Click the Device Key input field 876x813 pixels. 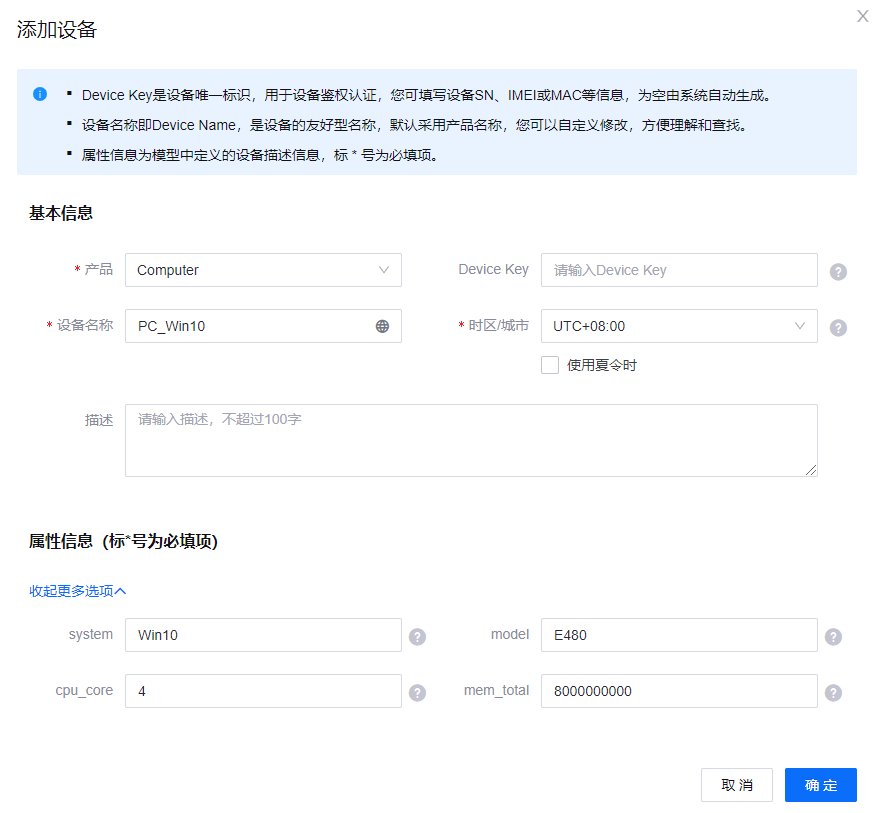[x=678, y=270]
